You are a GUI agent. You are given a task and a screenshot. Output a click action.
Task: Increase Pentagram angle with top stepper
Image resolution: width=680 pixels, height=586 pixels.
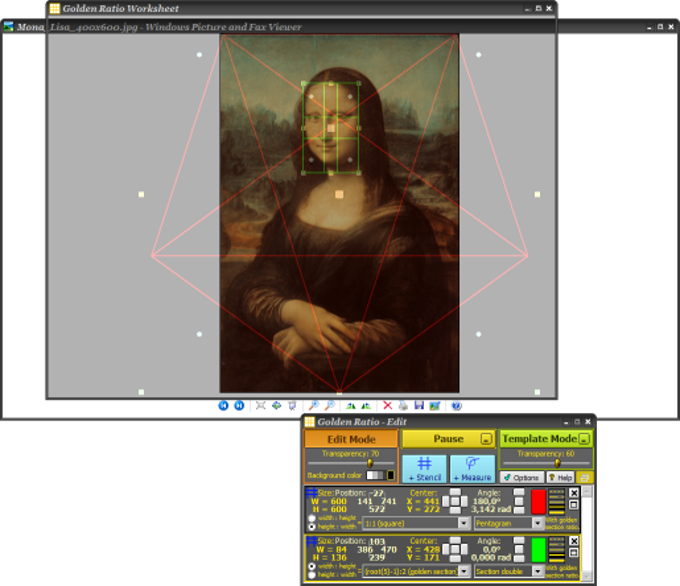tap(519, 493)
